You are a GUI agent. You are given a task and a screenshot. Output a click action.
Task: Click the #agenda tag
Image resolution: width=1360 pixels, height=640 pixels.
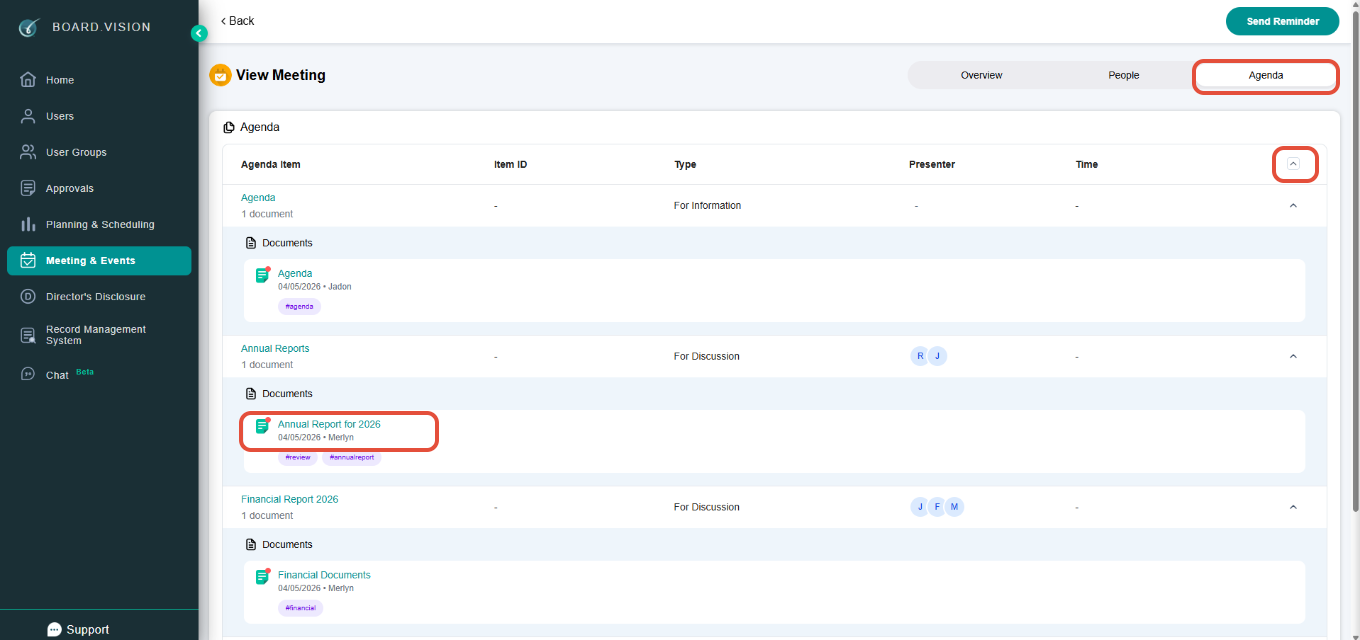point(299,307)
